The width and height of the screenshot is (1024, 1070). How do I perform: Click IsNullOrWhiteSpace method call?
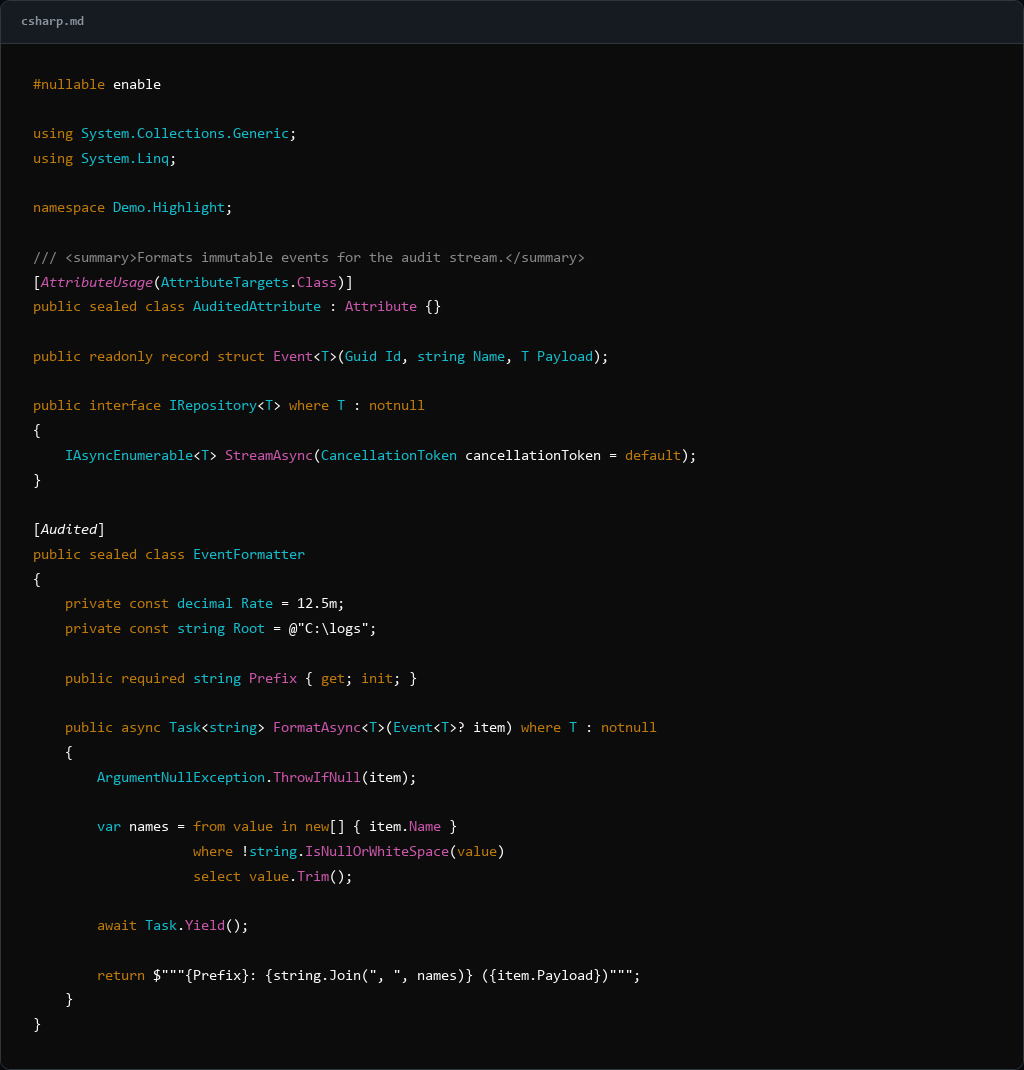pyautogui.click(x=377, y=852)
